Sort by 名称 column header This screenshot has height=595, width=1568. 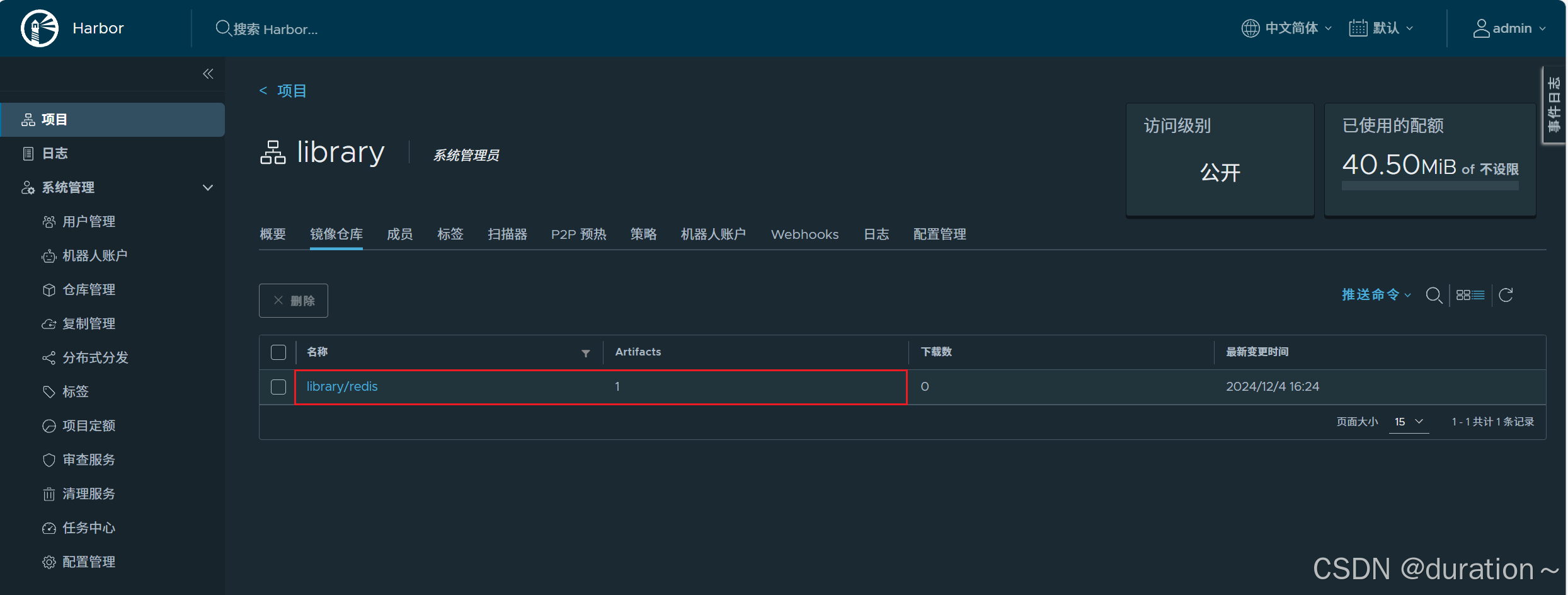(317, 352)
